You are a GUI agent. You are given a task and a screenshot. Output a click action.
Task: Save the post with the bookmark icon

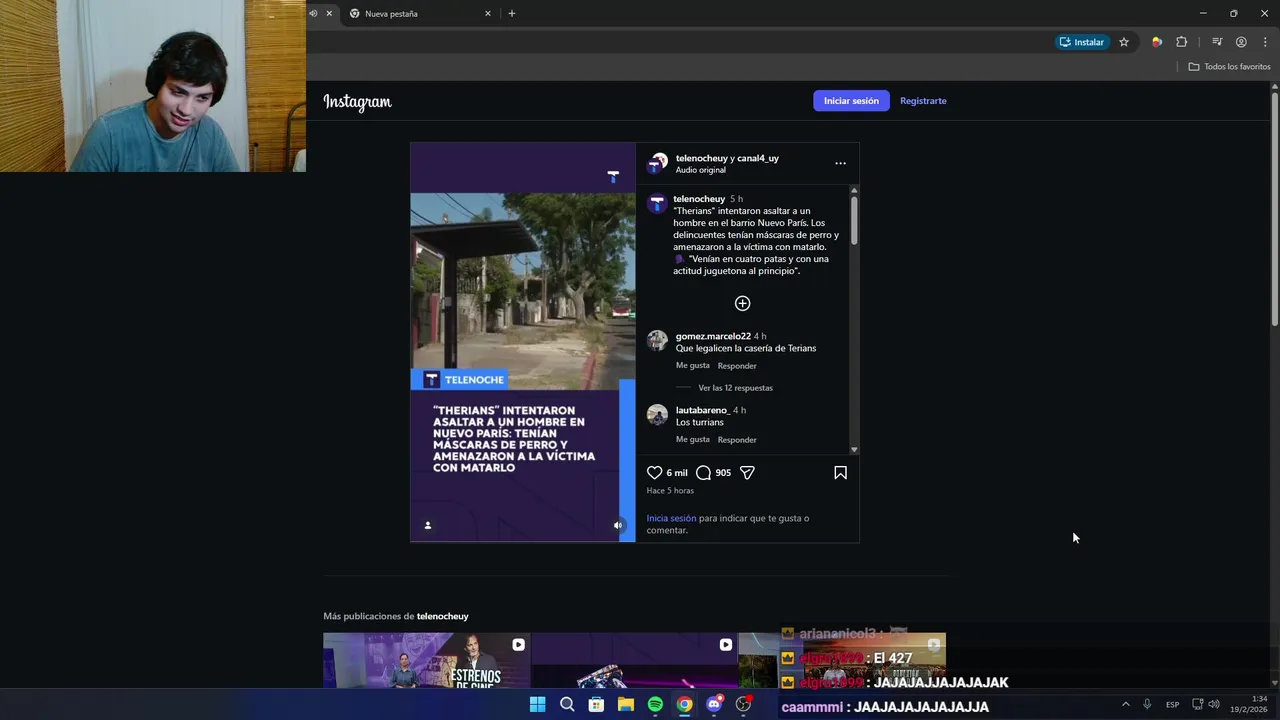pos(840,473)
